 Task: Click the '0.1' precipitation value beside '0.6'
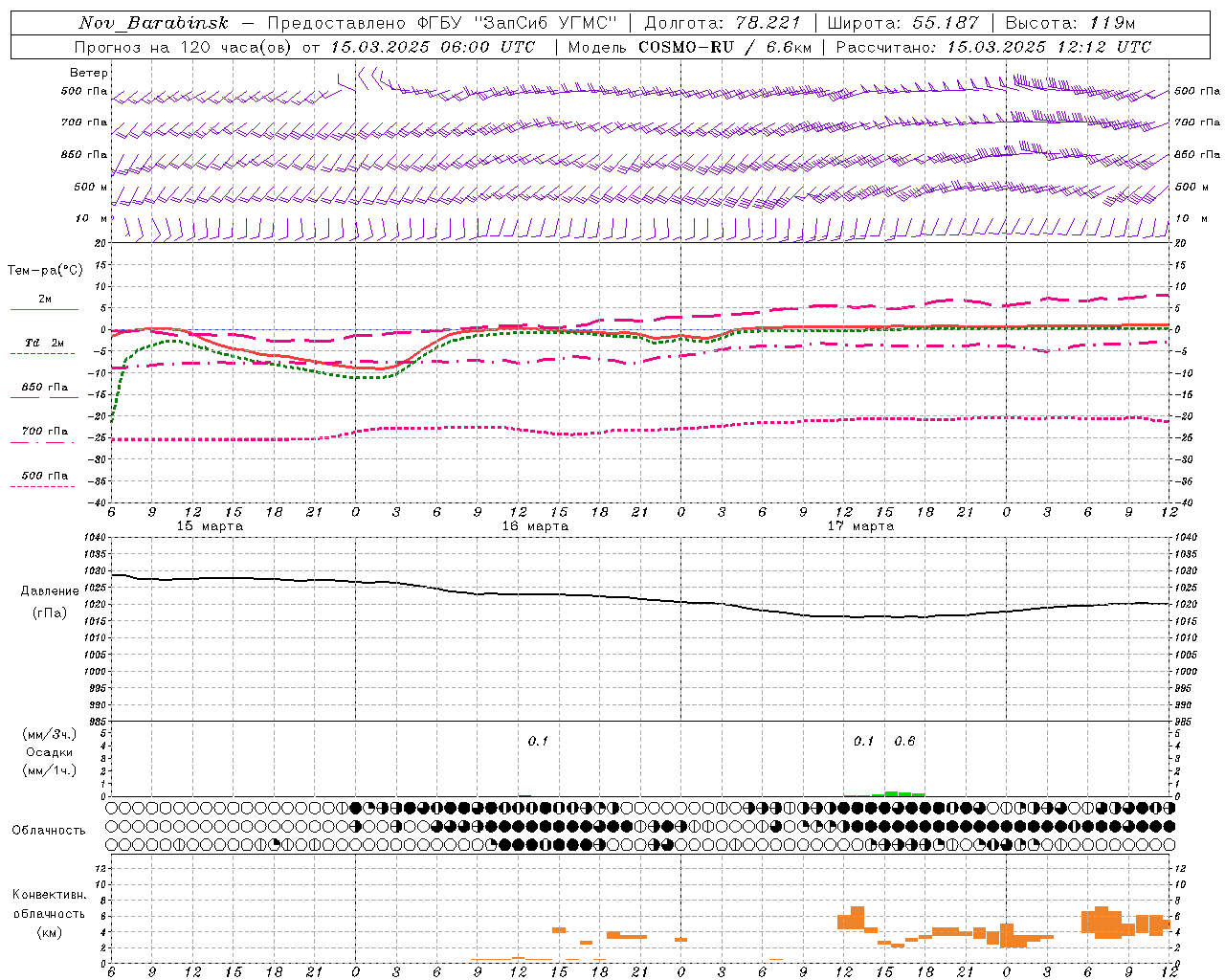click(864, 742)
